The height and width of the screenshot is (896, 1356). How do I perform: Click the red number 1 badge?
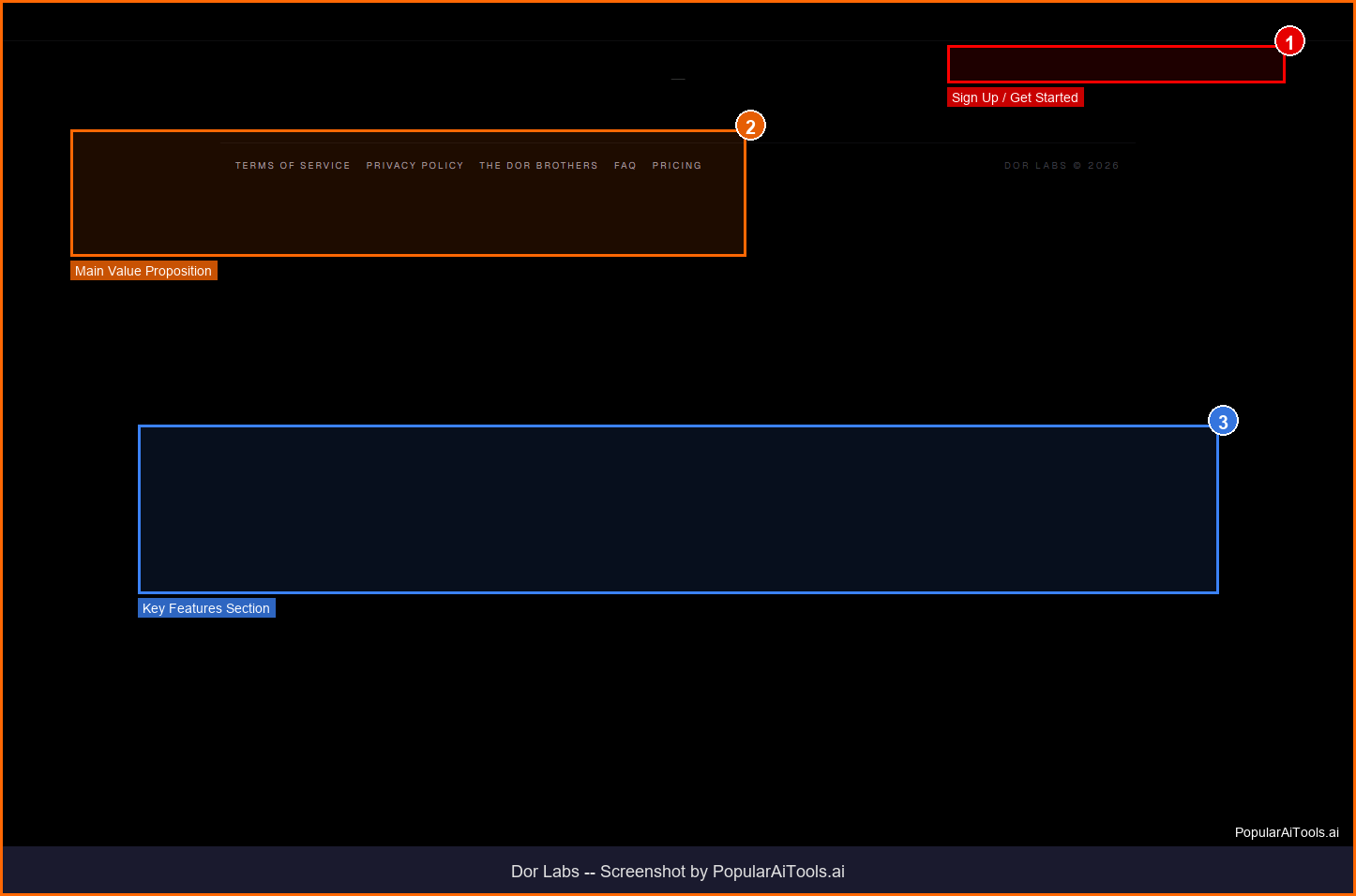[x=1289, y=41]
